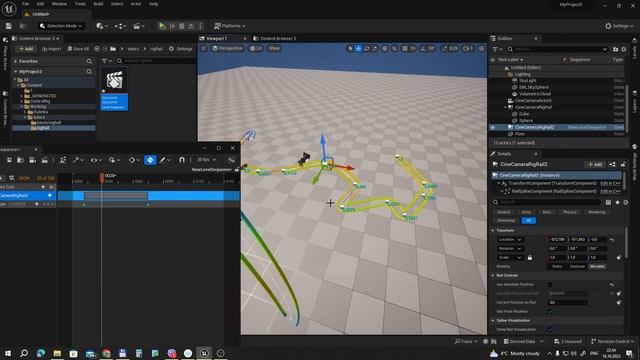
Task: Click the blue Z-axis translate gizmo arrow
Action: click(323, 141)
